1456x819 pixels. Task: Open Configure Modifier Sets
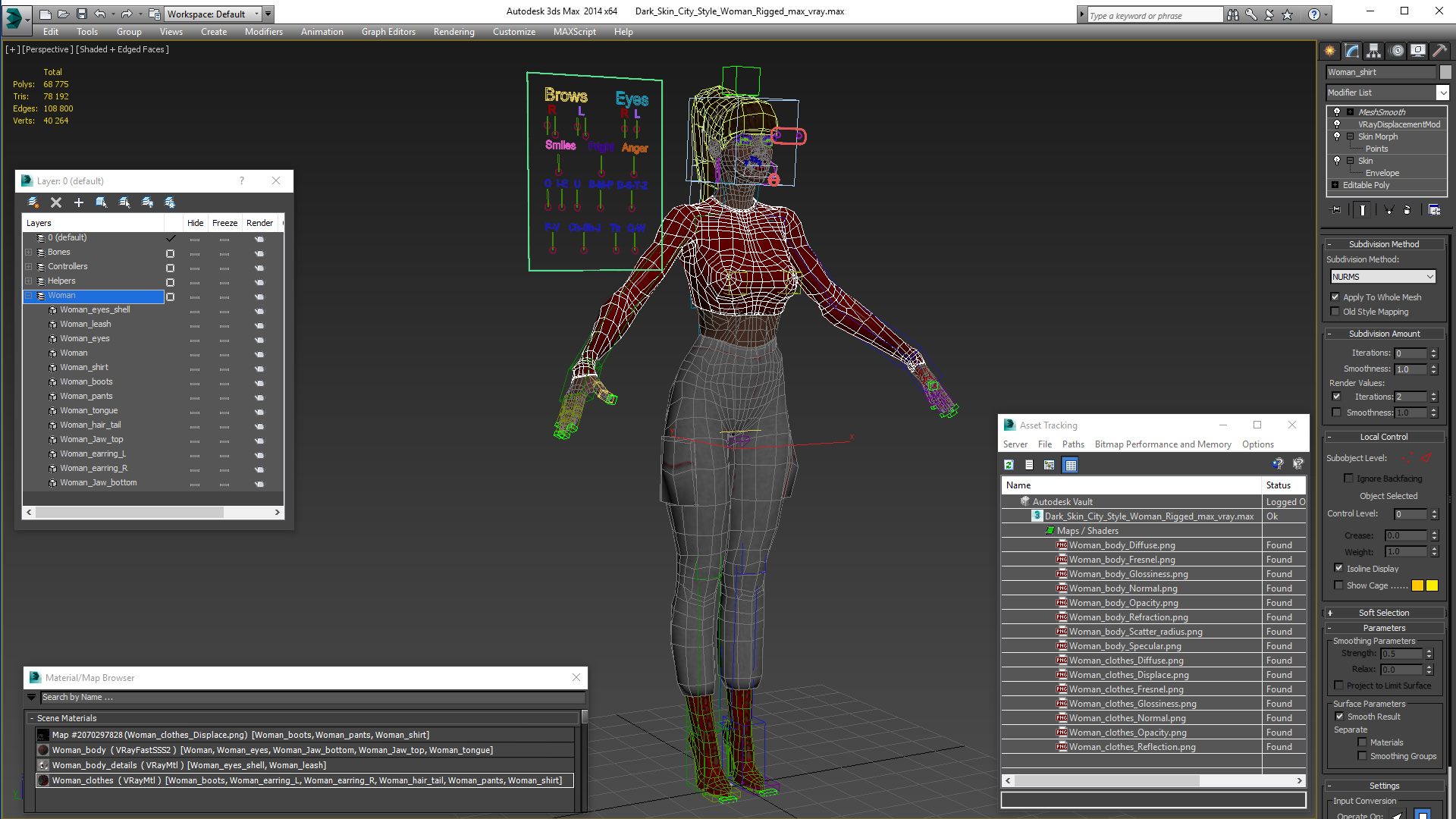1435,210
